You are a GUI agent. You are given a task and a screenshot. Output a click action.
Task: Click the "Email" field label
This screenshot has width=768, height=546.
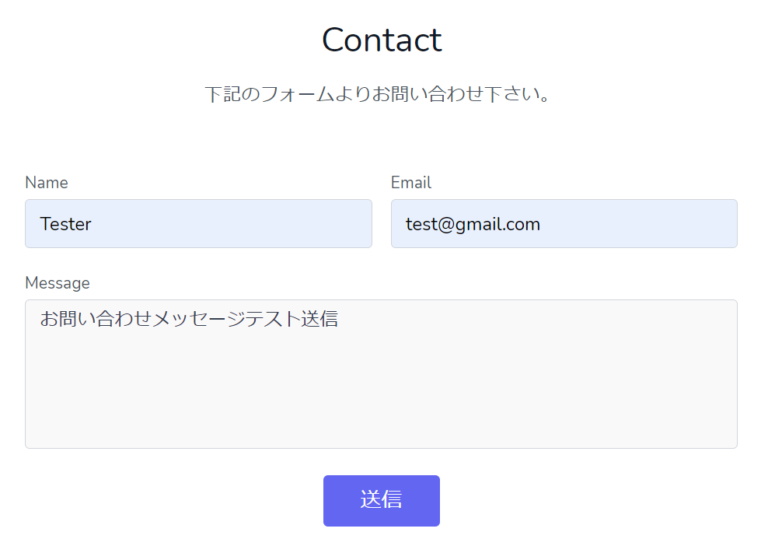click(x=411, y=182)
